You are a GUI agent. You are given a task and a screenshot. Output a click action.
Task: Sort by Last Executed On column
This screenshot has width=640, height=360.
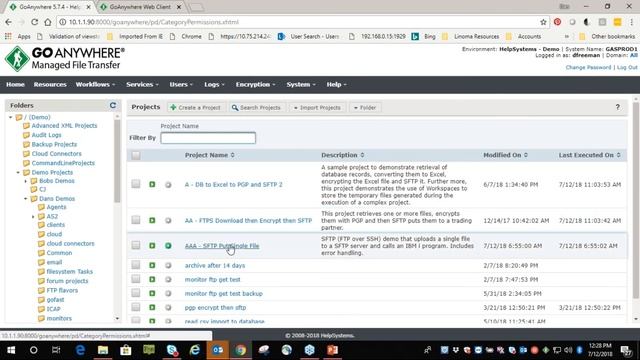pyautogui.click(x=589, y=155)
